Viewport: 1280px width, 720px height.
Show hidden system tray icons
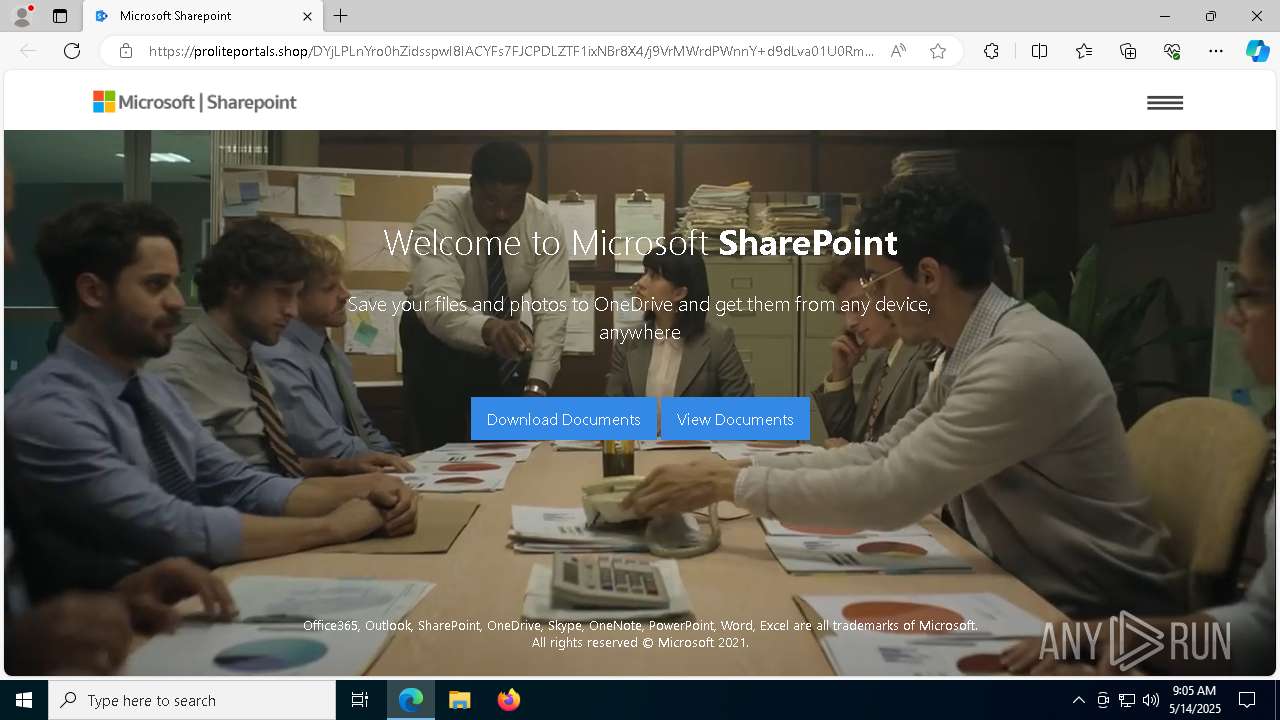[1078, 700]
